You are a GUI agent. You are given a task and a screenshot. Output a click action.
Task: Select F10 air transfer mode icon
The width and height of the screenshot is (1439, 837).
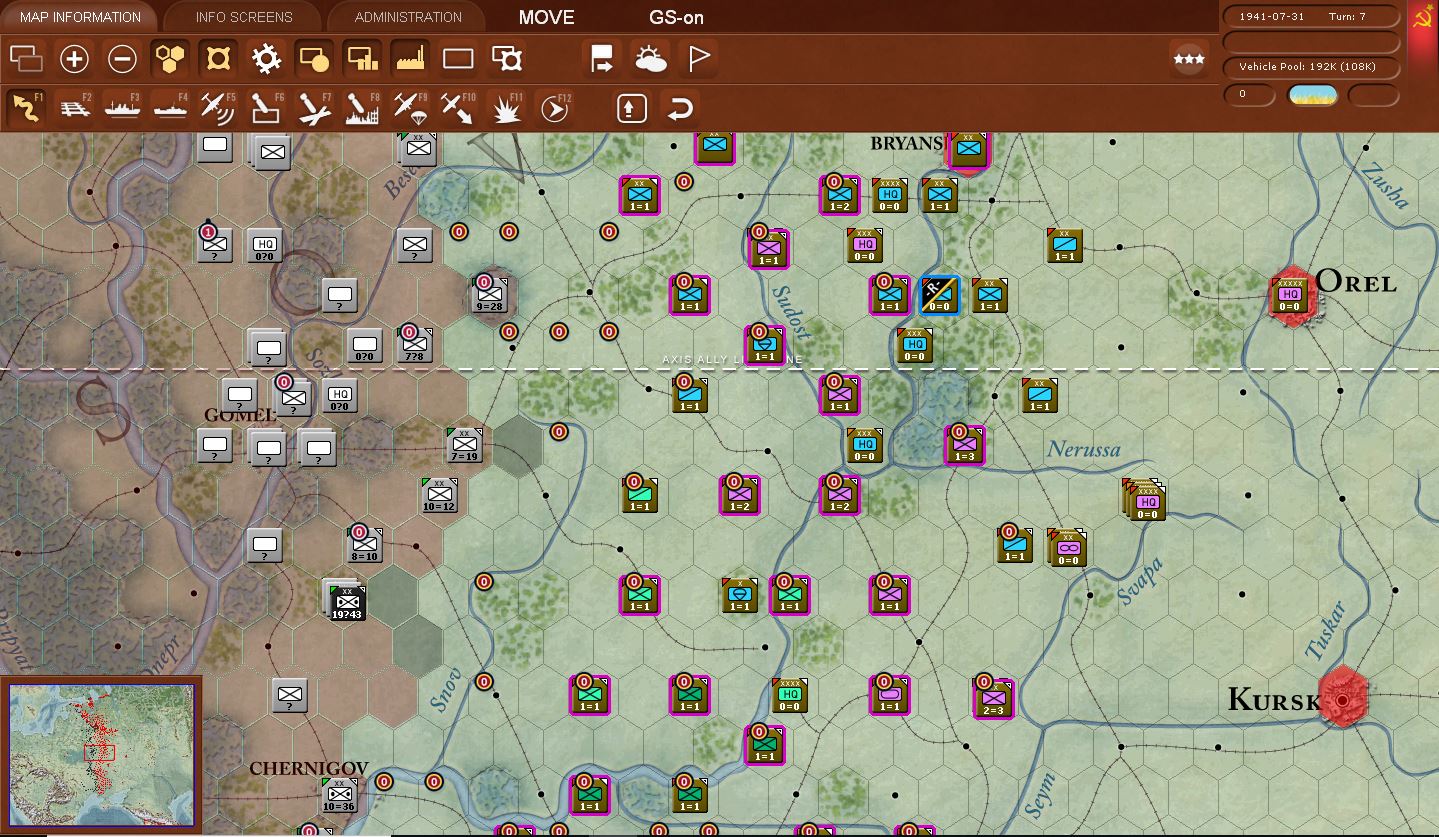point(458,108)
